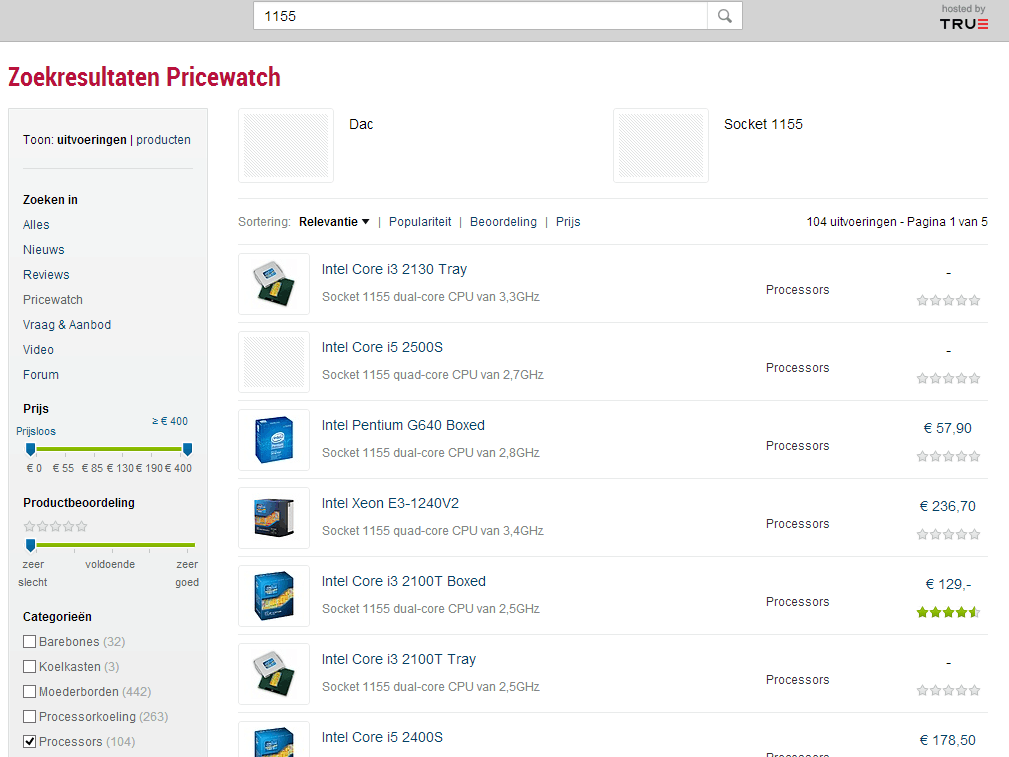Open Intel Core i5 2400S link
The width and height of the screenshot is (1009, 757).
point(382,737)
